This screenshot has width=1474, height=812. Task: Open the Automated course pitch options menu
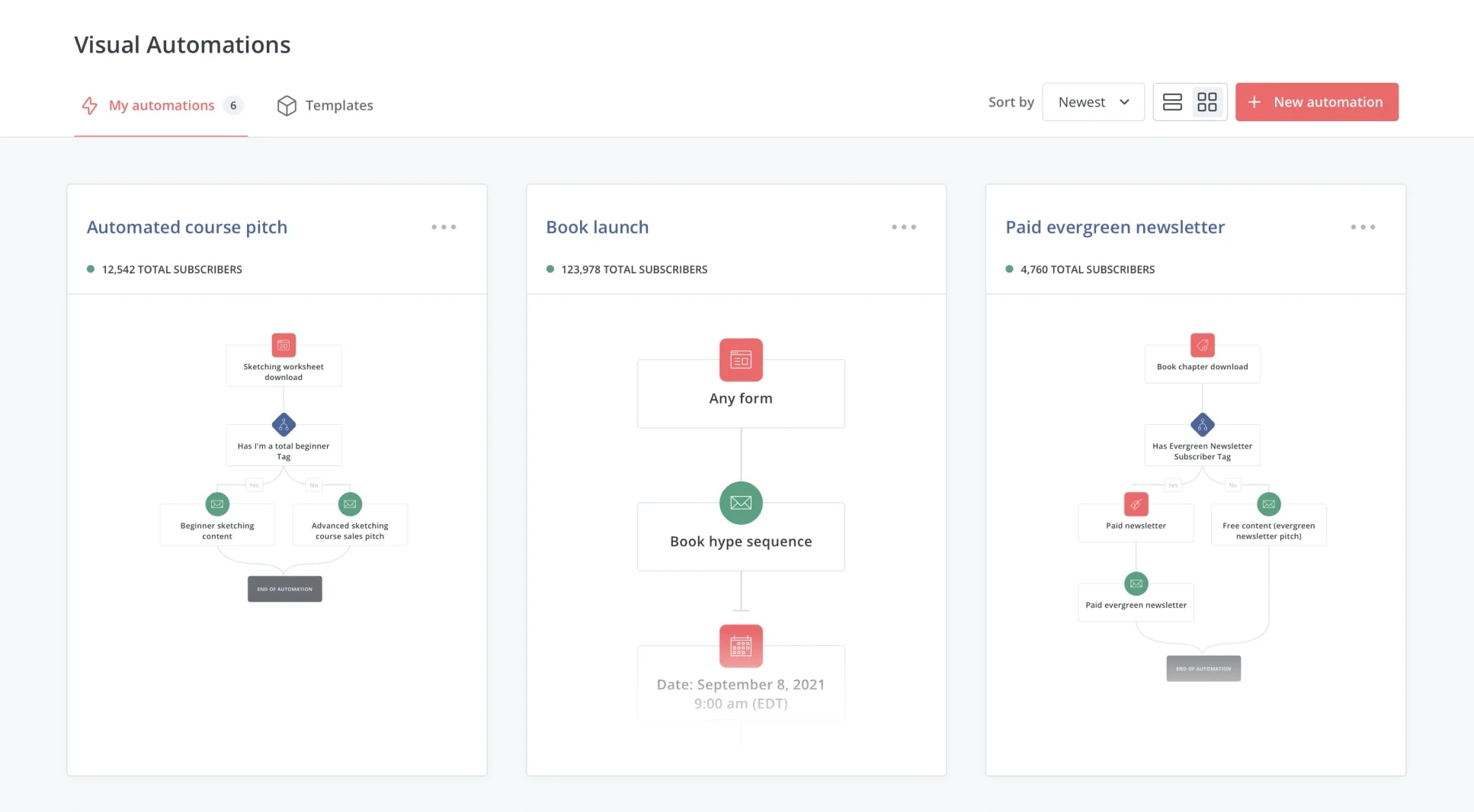click(444, 227)
